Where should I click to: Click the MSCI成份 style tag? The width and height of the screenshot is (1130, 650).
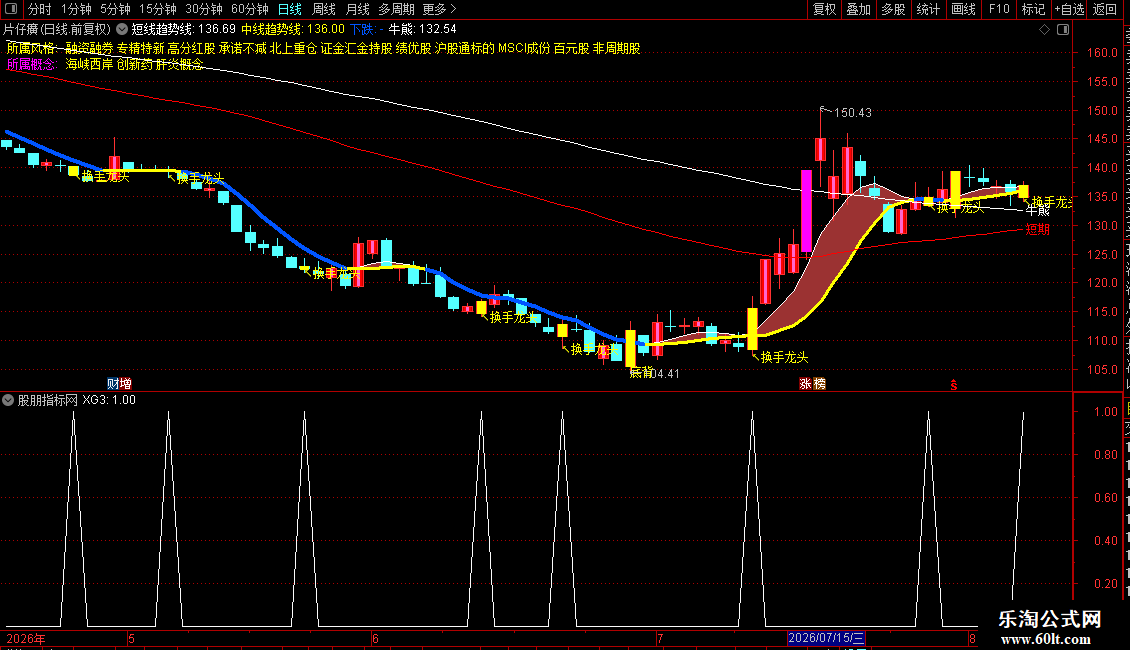tap(524, 48)
